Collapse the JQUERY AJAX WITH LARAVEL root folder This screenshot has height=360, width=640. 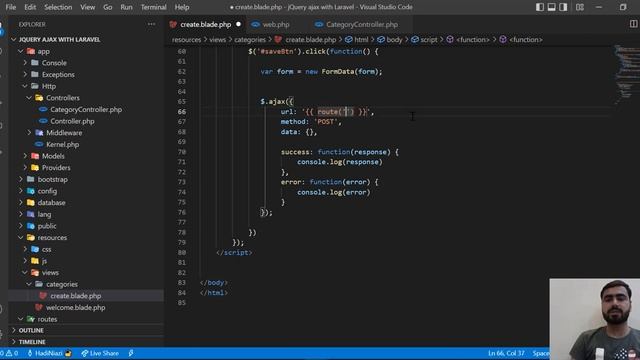60,40
